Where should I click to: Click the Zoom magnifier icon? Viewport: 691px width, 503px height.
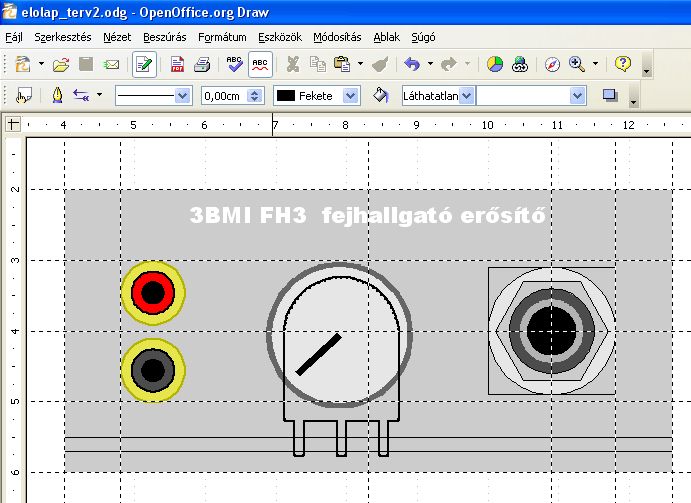pyautogui.click(x=577, y=64)
